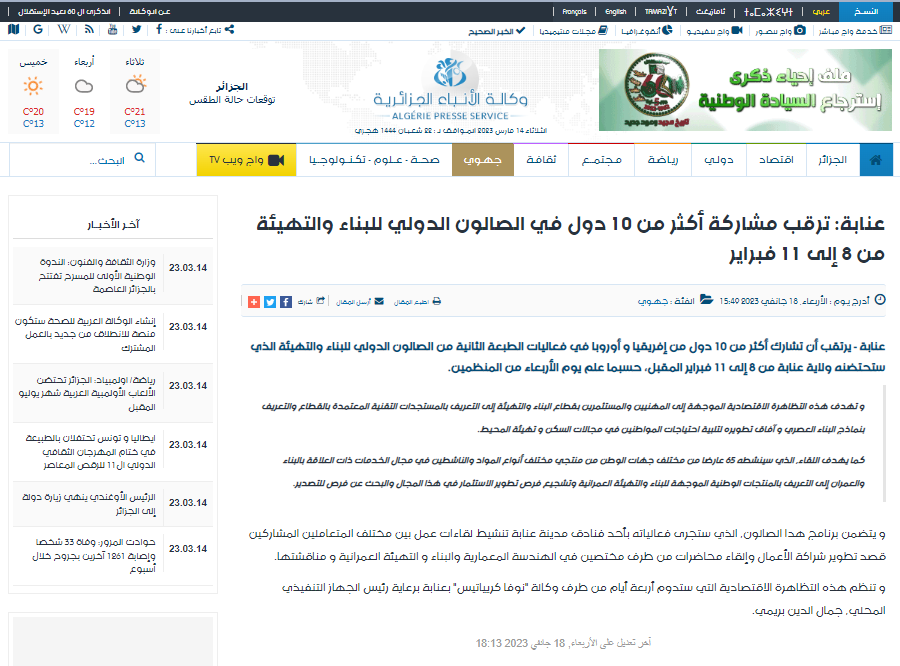Open the اقتصاد navigation tab
900x666 pixels.
pyautogui.click(x=776, y=160)
